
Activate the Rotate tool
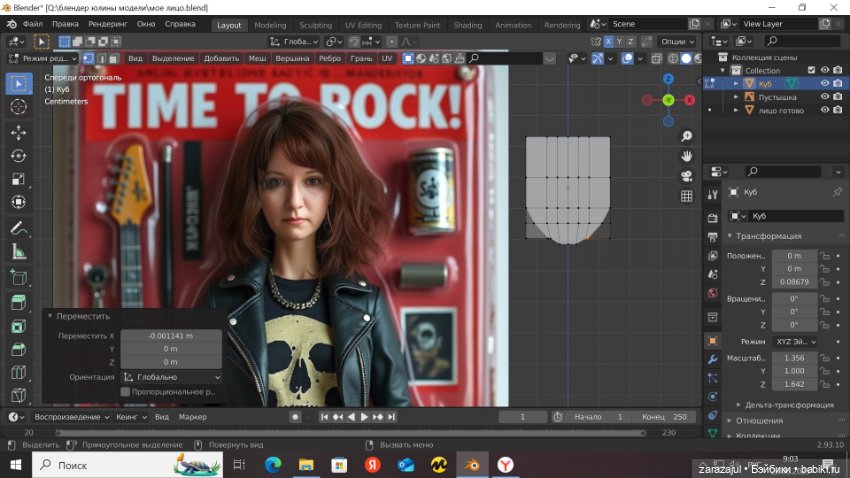(19, 155)
